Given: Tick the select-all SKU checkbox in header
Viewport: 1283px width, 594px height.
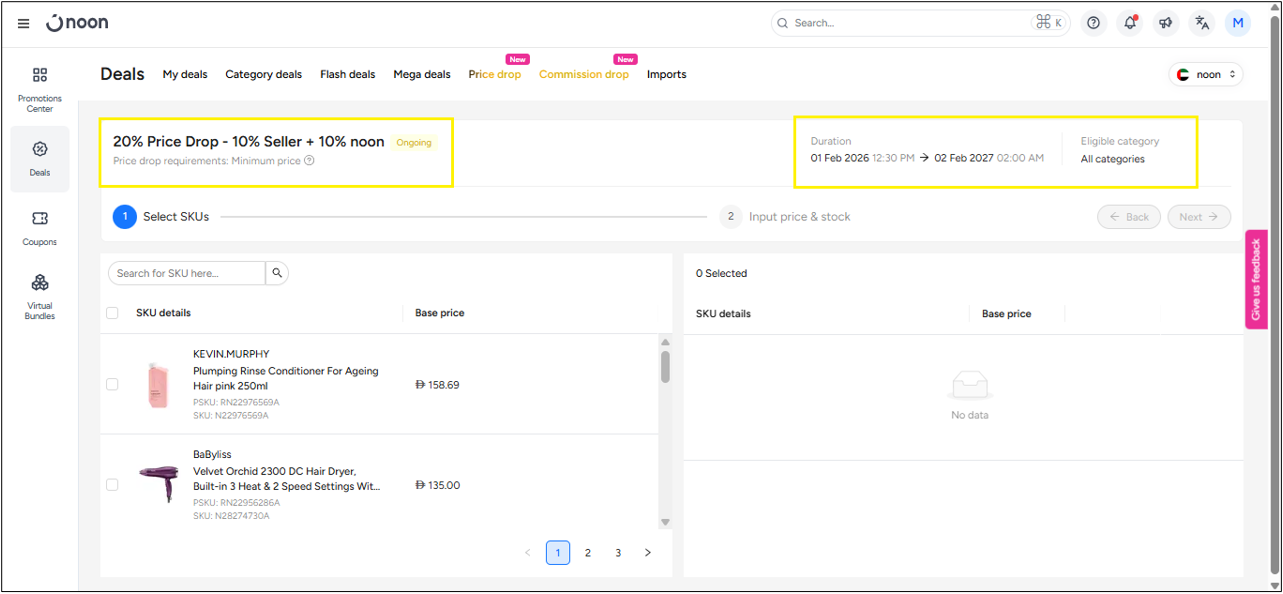Looking at the screenshot, I should (x=112, y=313).
